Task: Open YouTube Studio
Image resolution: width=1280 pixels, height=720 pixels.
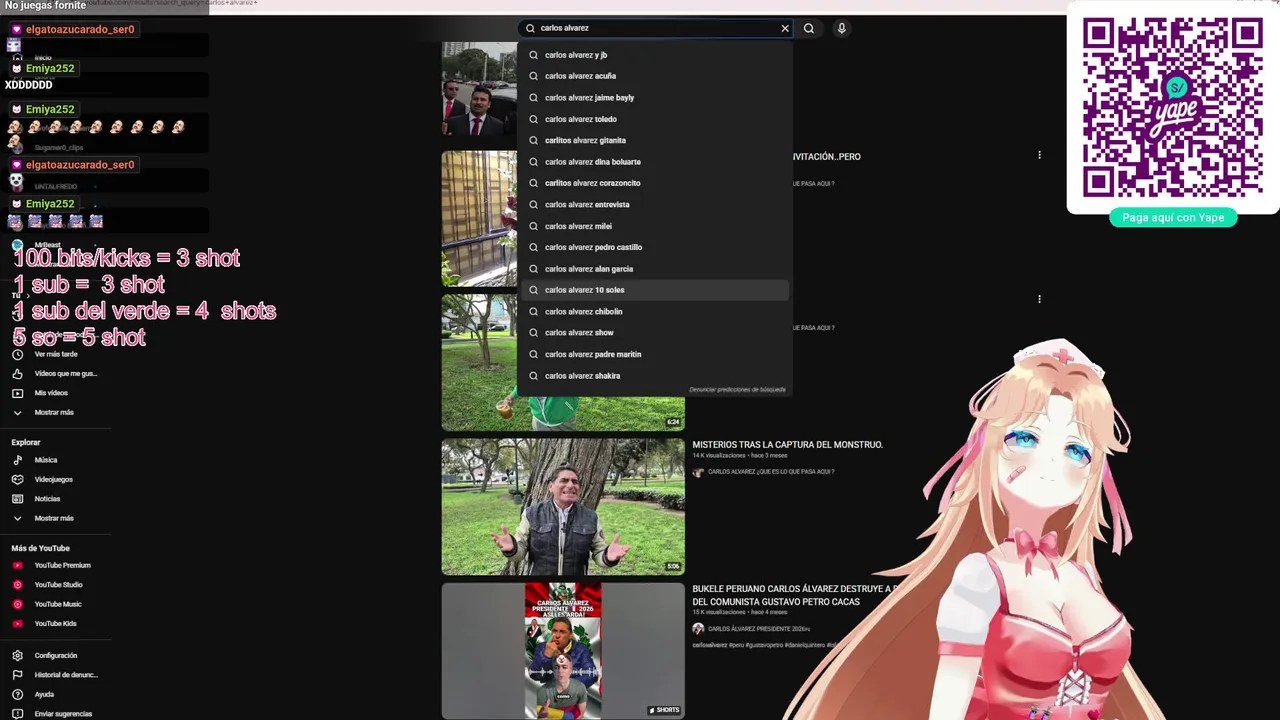Action: point(58,585)
